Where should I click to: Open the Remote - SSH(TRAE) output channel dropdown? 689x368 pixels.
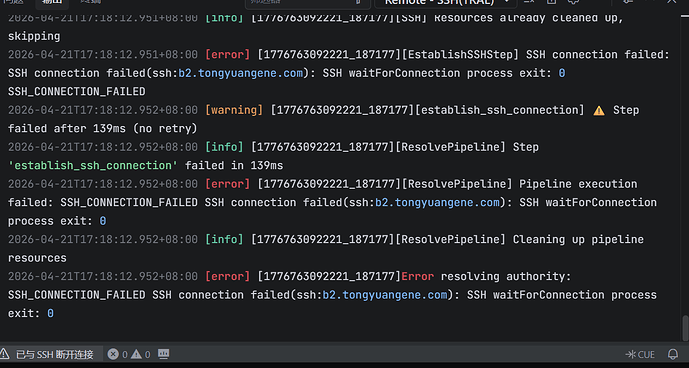coord(446,2)
